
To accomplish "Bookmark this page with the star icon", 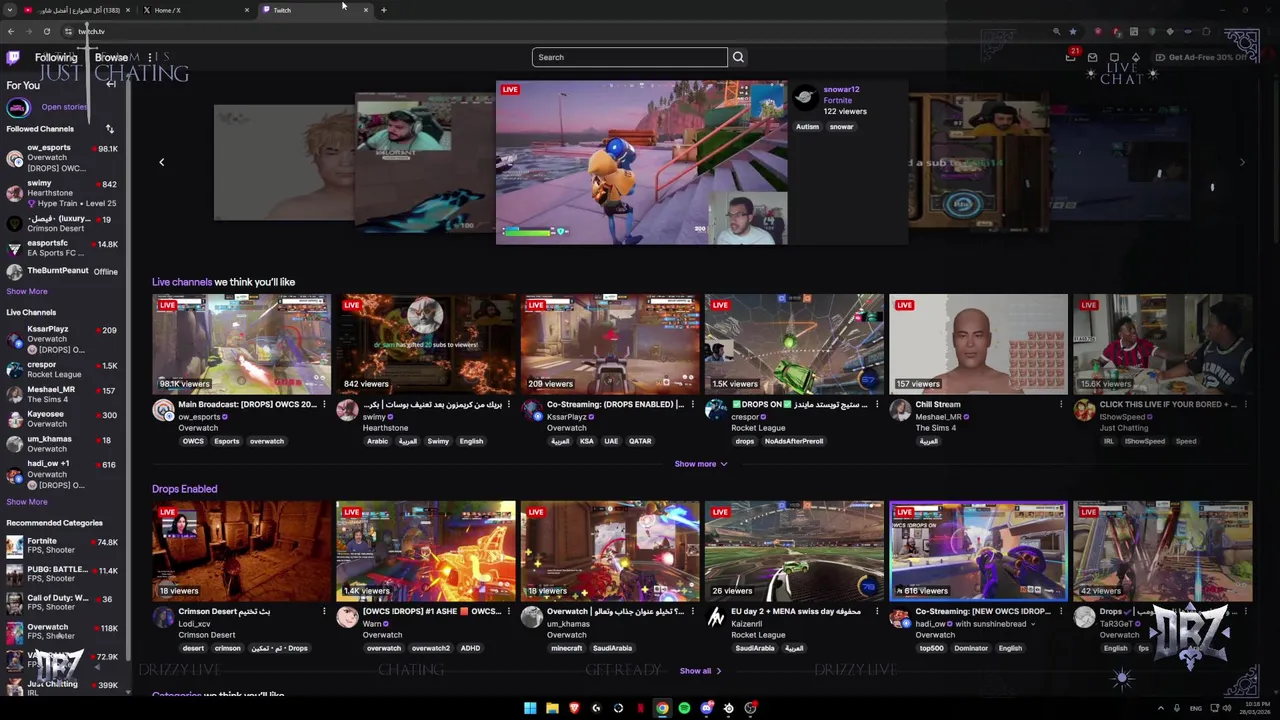I will pos(1072,32).
